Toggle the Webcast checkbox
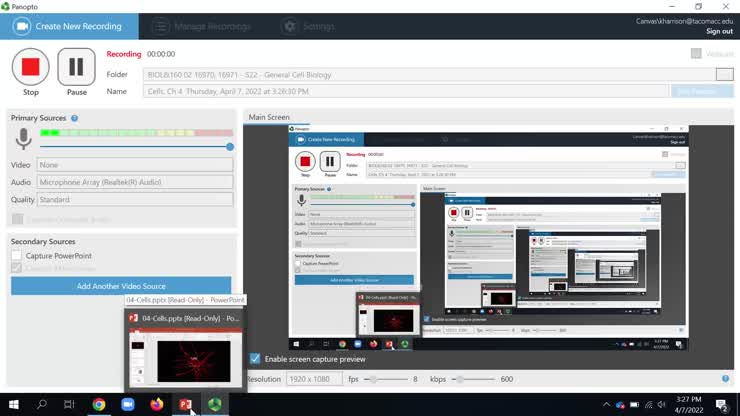 [x=696, y=54]
